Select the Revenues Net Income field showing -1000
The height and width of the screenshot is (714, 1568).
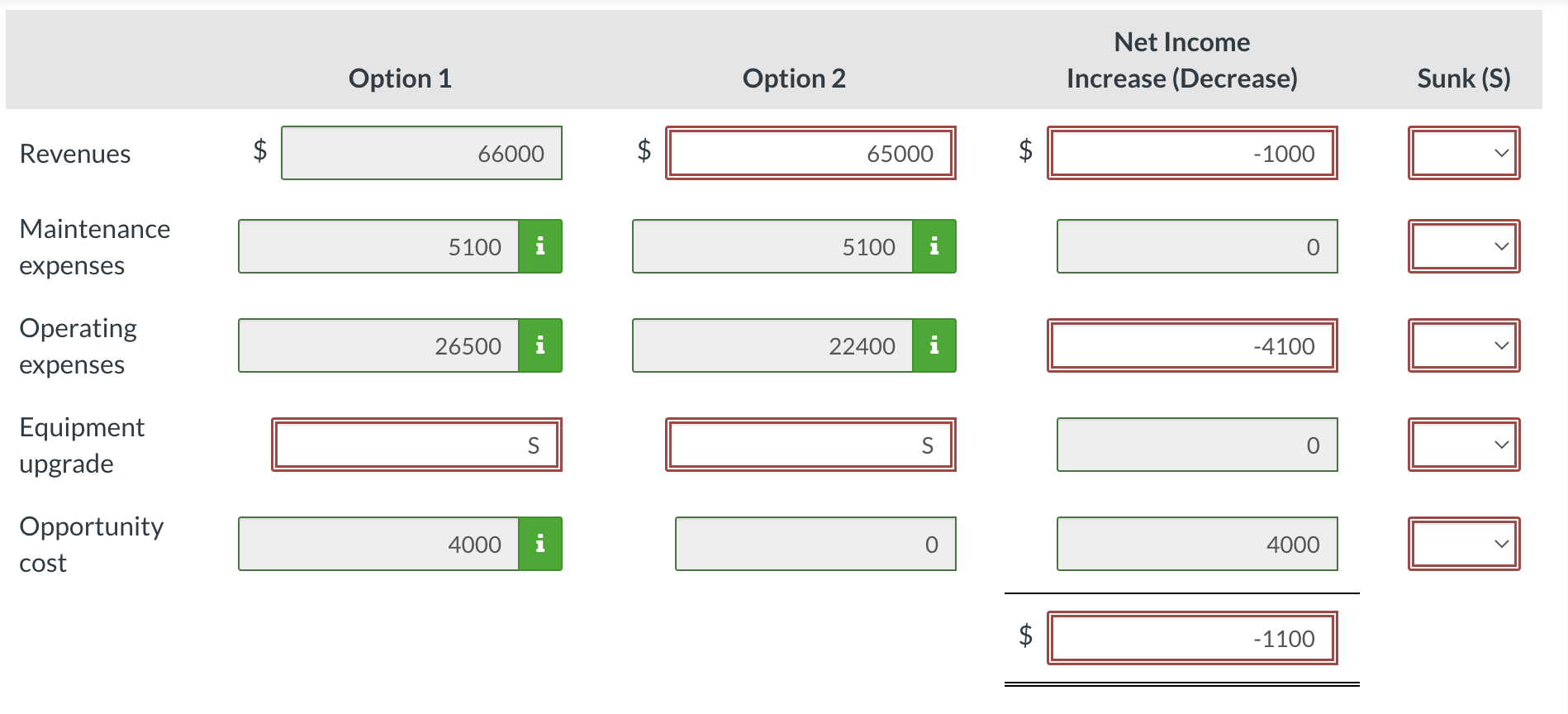click(x=1192, y=152)
